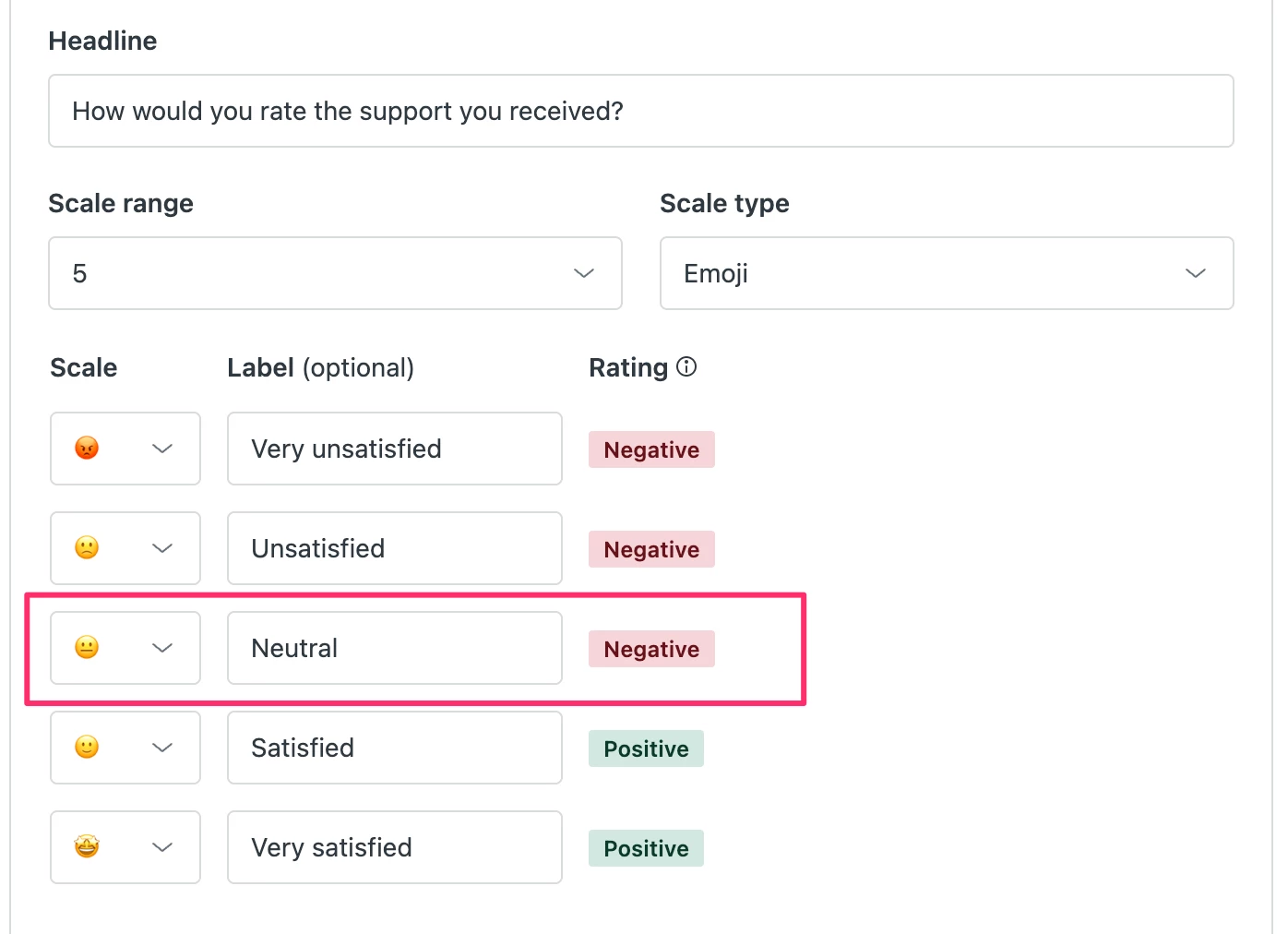Click the slightly smiling face emoji
The image size is (1288, 934).
pyautogui.click(x=87, y=748)
